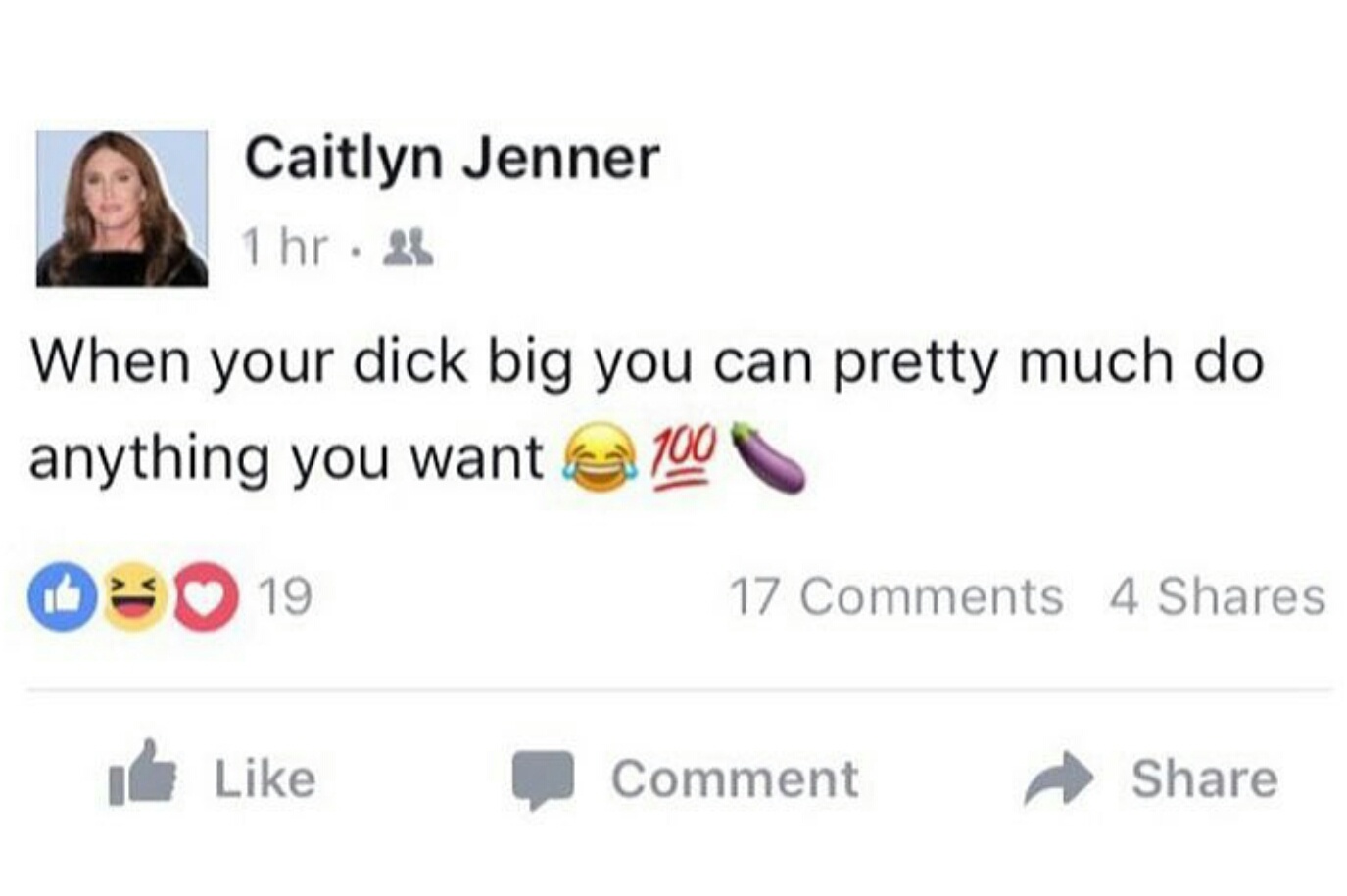Open the poster's profile picture
1347x896 pixels.
121,208
